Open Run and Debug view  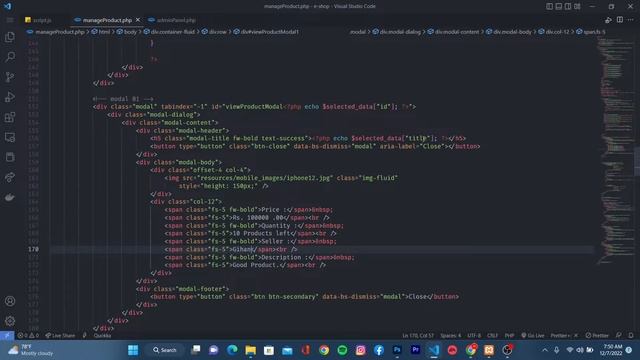click(x=10, y=97)
